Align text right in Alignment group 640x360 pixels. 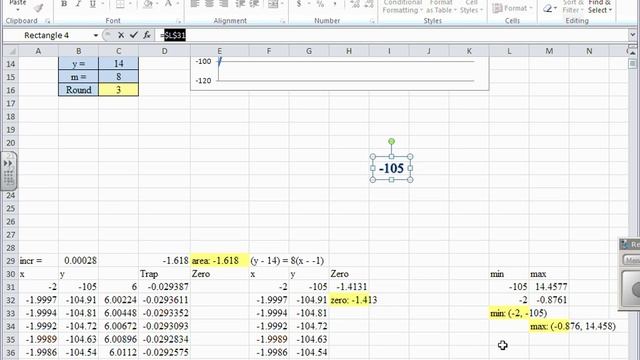[x=224, y=4]
